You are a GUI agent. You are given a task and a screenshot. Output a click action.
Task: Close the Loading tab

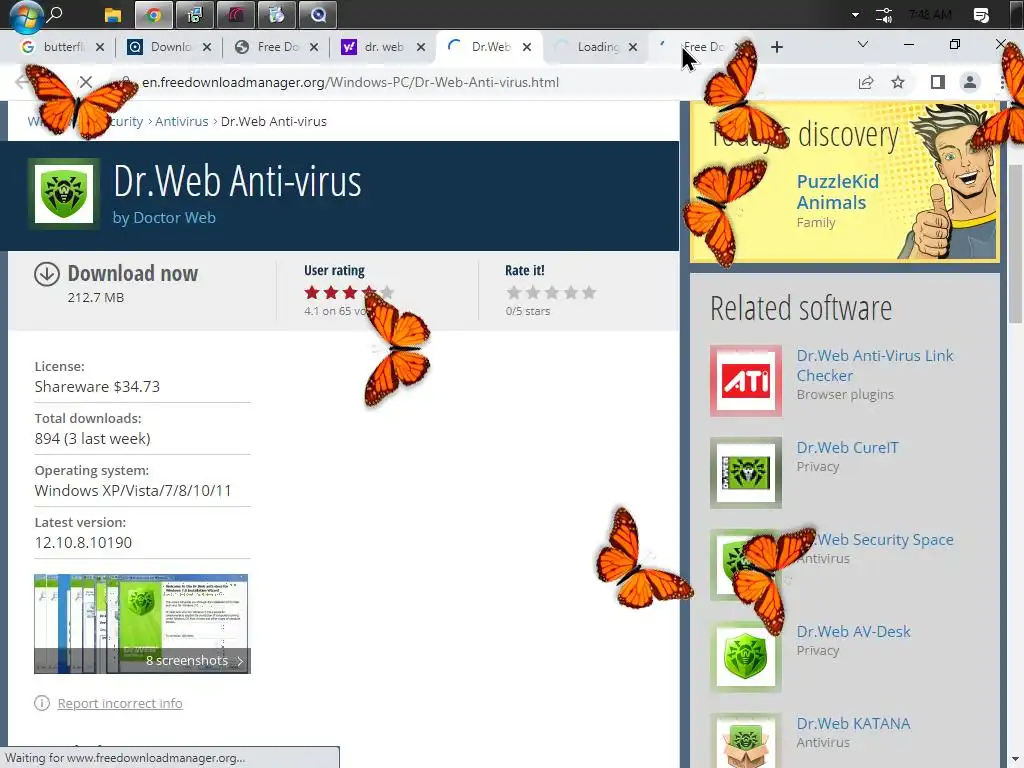[x=632, y=47]
